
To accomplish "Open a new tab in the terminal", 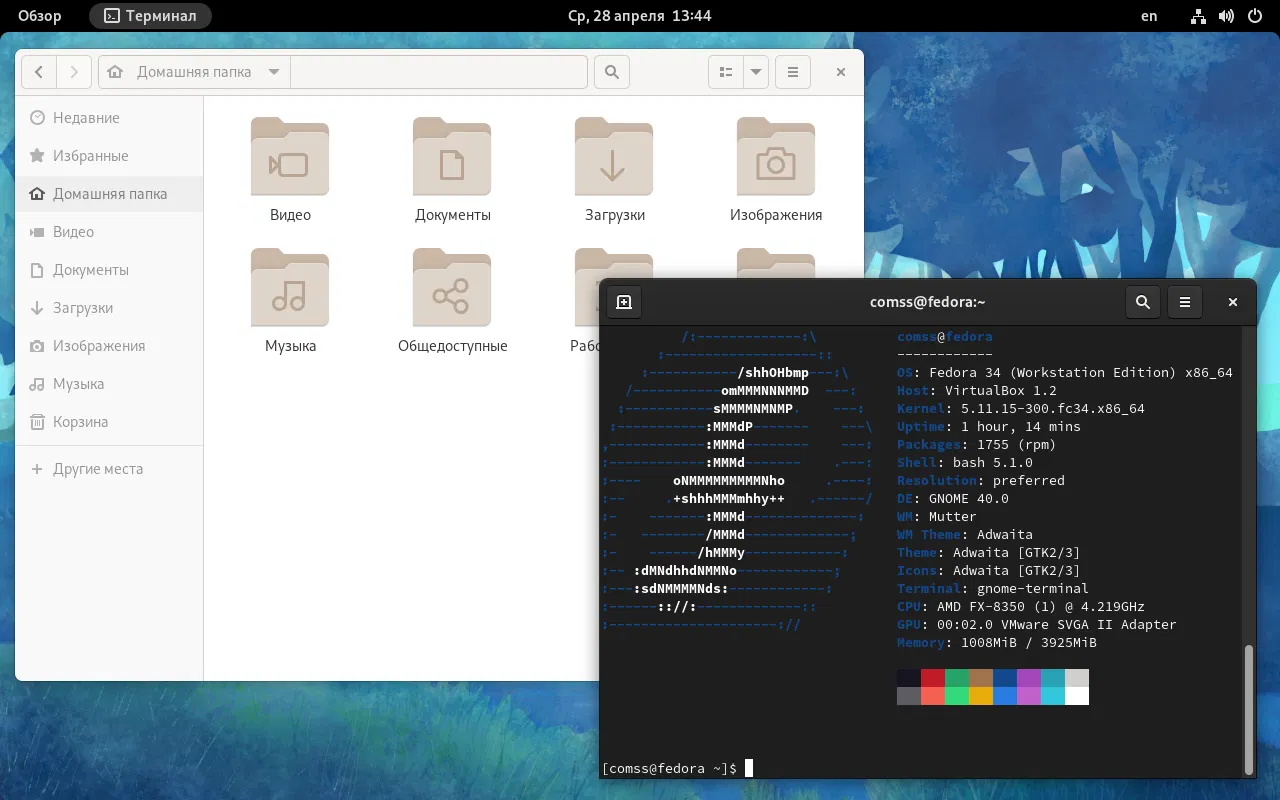I will tap(624, 302).
